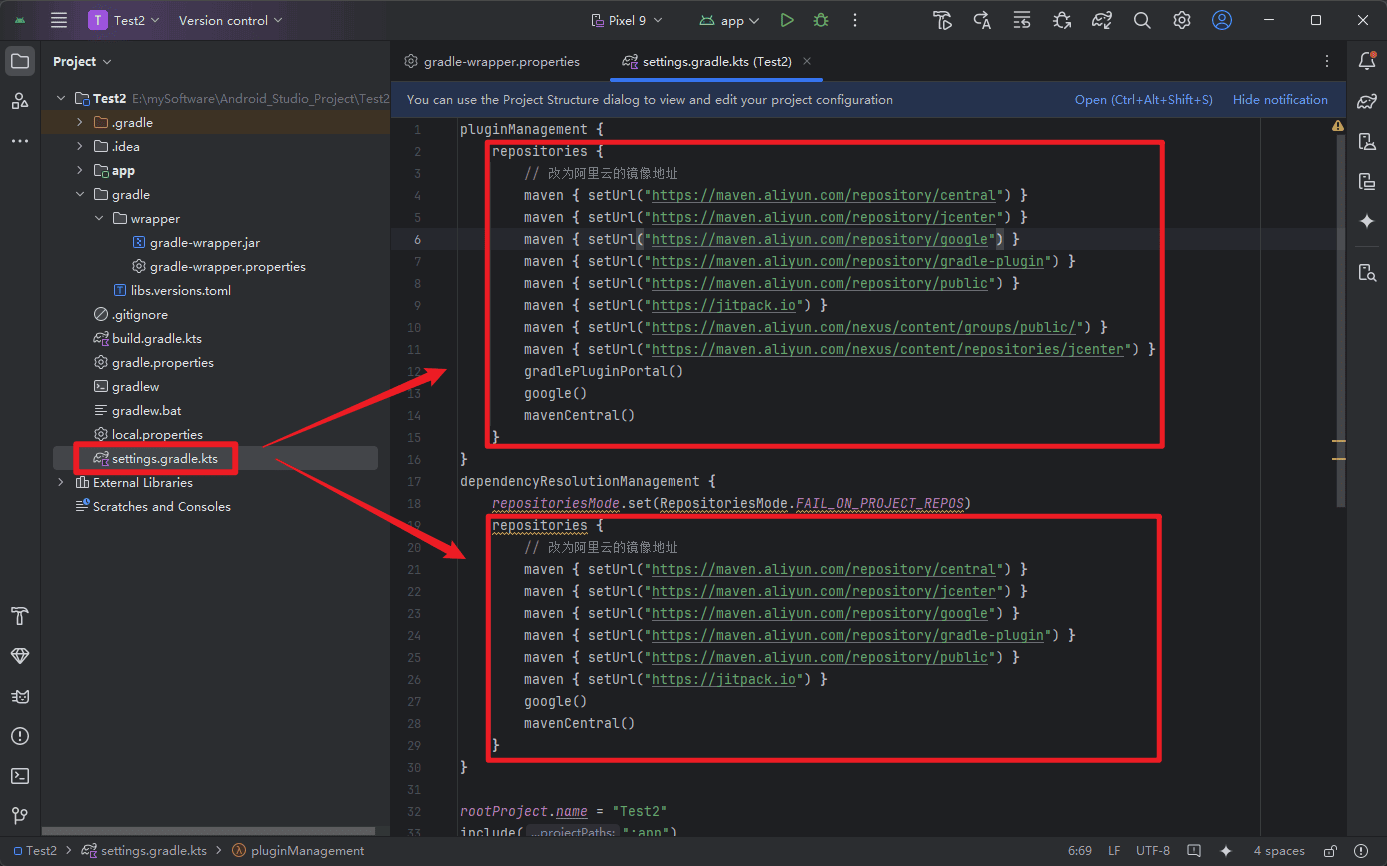Click Open Project Structure link in banner
The width and height of the screenshot is (1387, 866).
pyautogui.click(x=1143, y=100)
